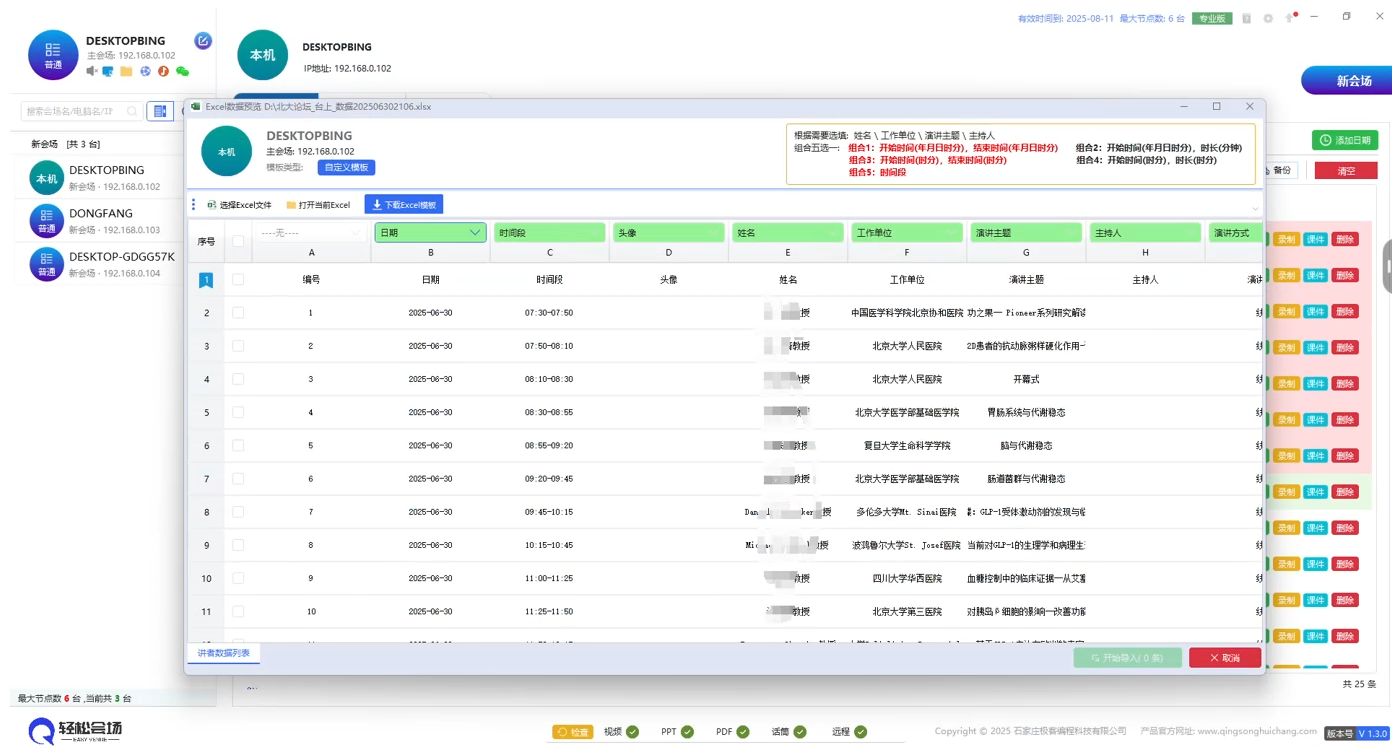Open the 姓名 dropdown over column E

[x=788, y=233]
